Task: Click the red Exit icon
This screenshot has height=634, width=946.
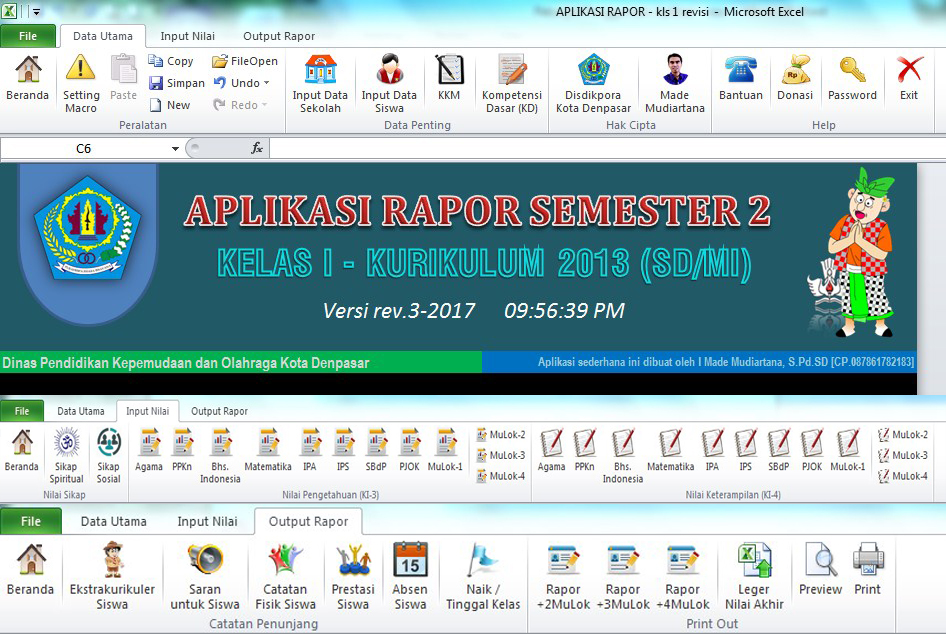Action: tap(909, 69)
